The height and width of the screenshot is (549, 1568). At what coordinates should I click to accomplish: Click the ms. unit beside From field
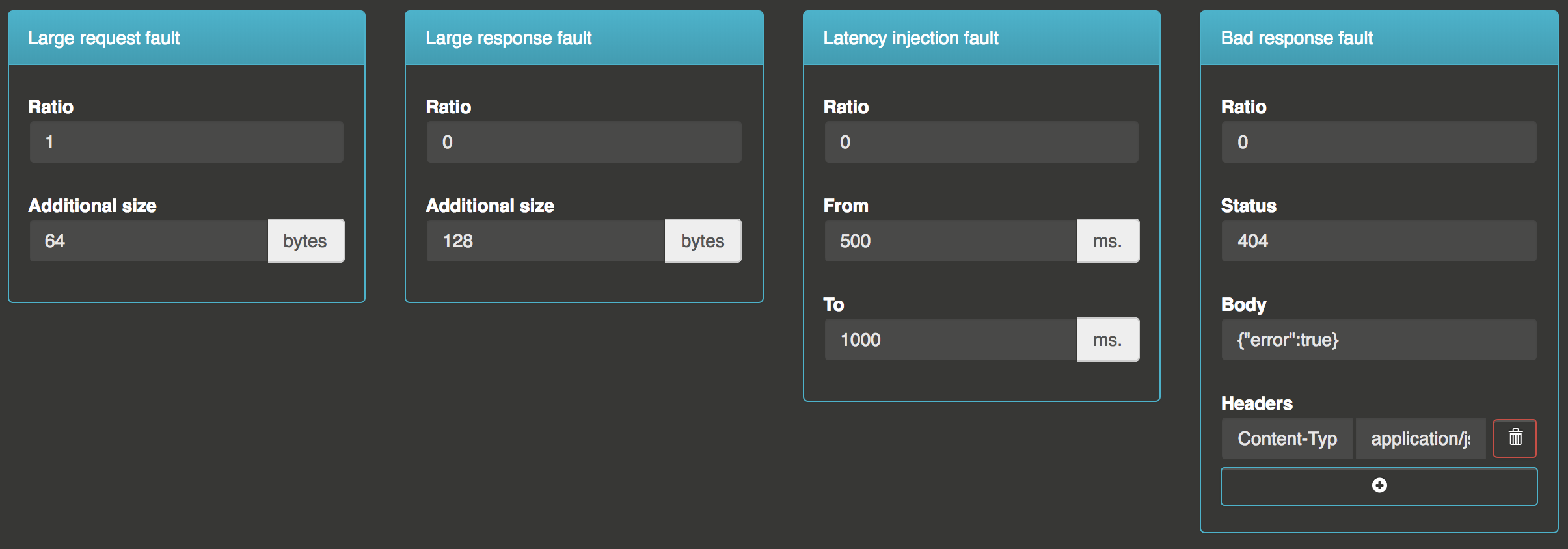[x=1108, y=241]
